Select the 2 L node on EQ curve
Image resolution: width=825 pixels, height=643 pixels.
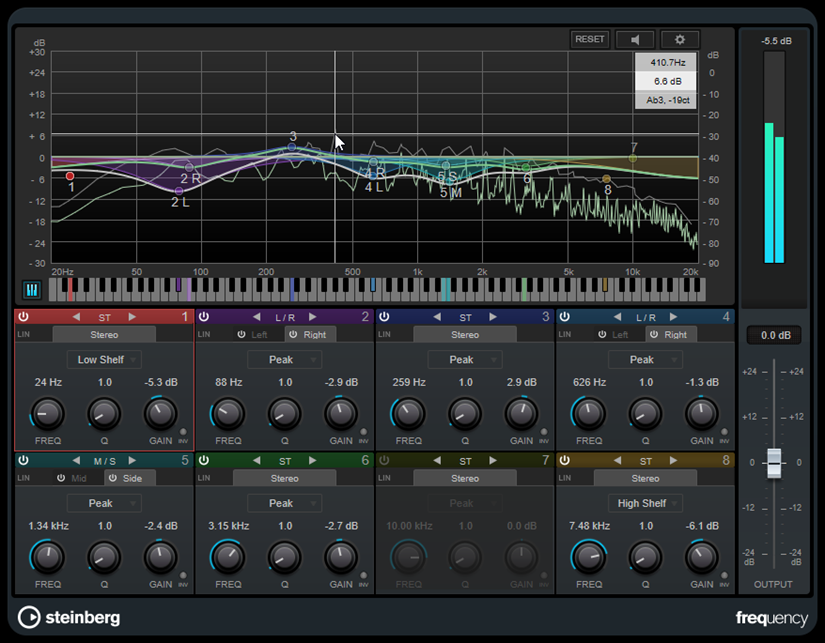click(x=179, y=191)
